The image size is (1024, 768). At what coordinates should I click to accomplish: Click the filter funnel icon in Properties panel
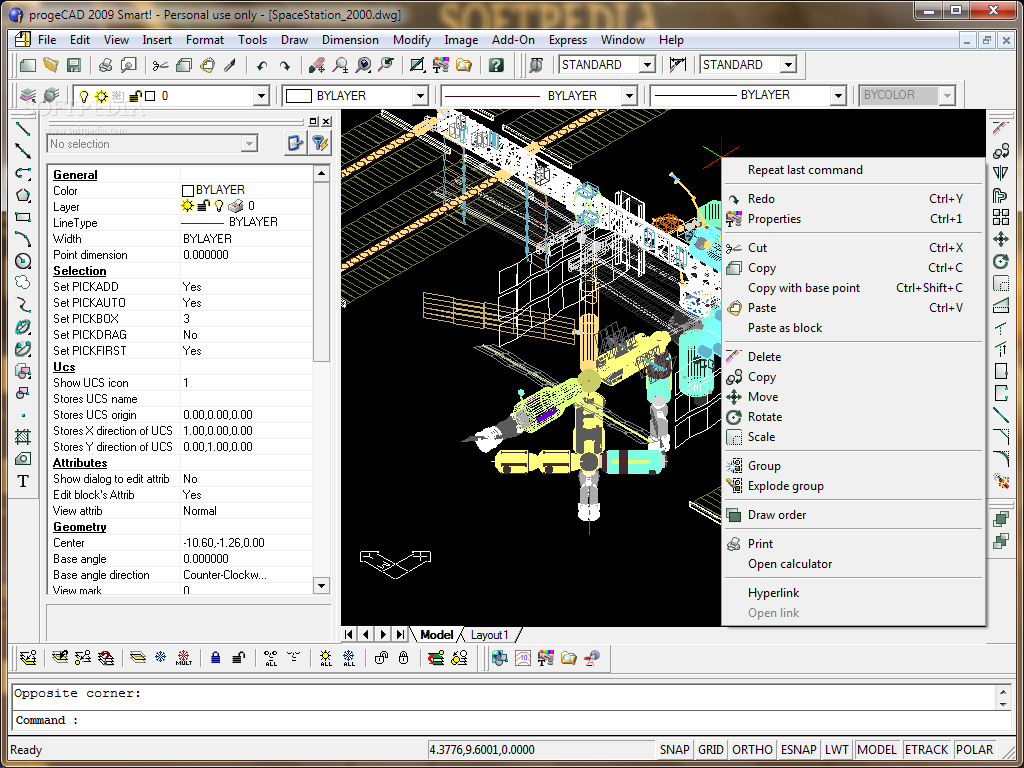pyautogui.click(x=319, y=143)
